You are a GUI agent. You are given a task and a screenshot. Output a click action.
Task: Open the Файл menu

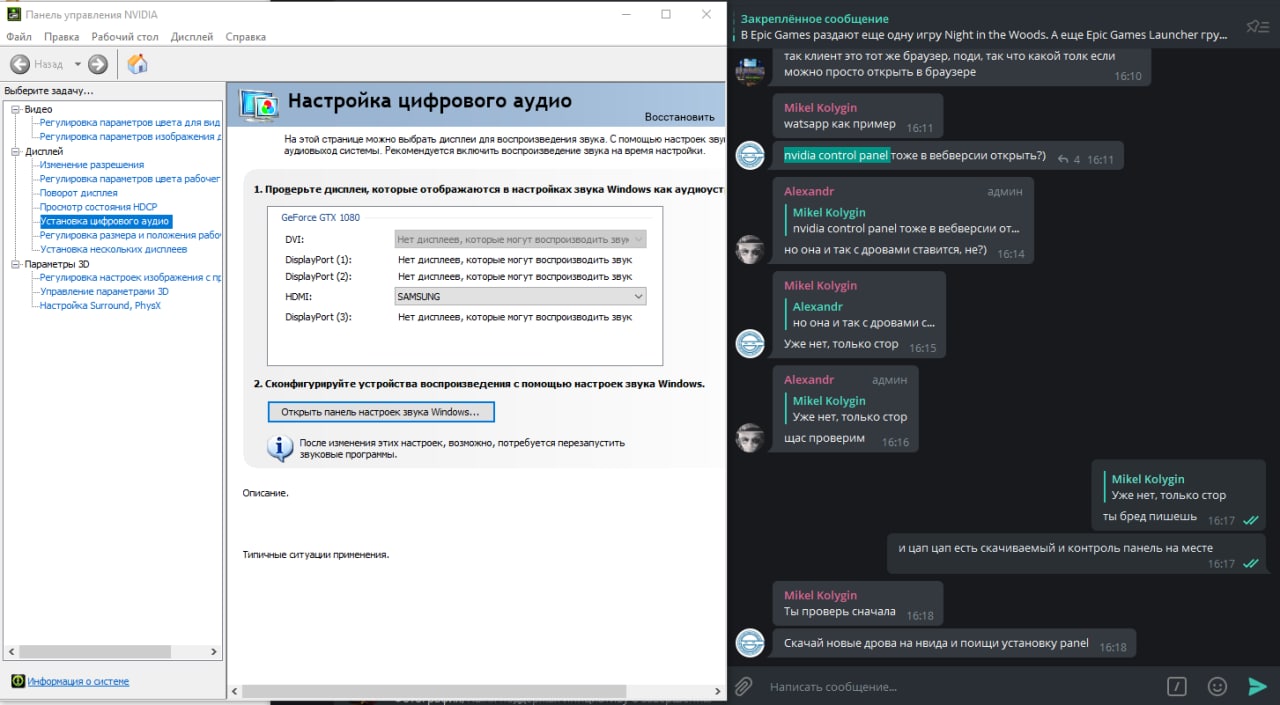pos(19,37)
